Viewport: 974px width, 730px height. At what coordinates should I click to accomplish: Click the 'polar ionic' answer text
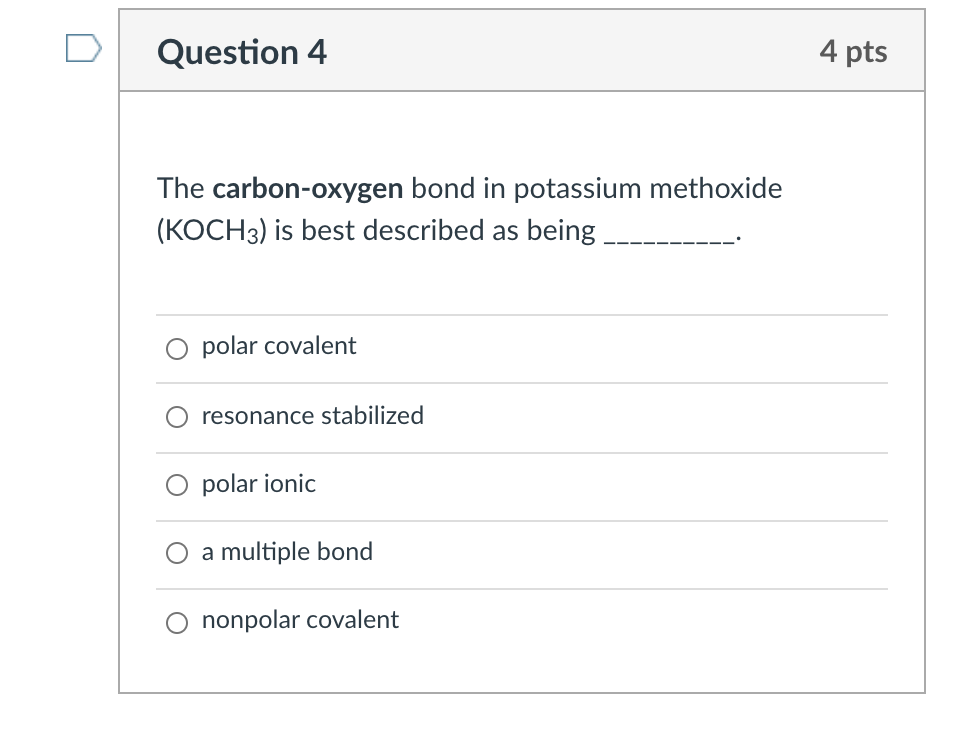pos(258,485)
